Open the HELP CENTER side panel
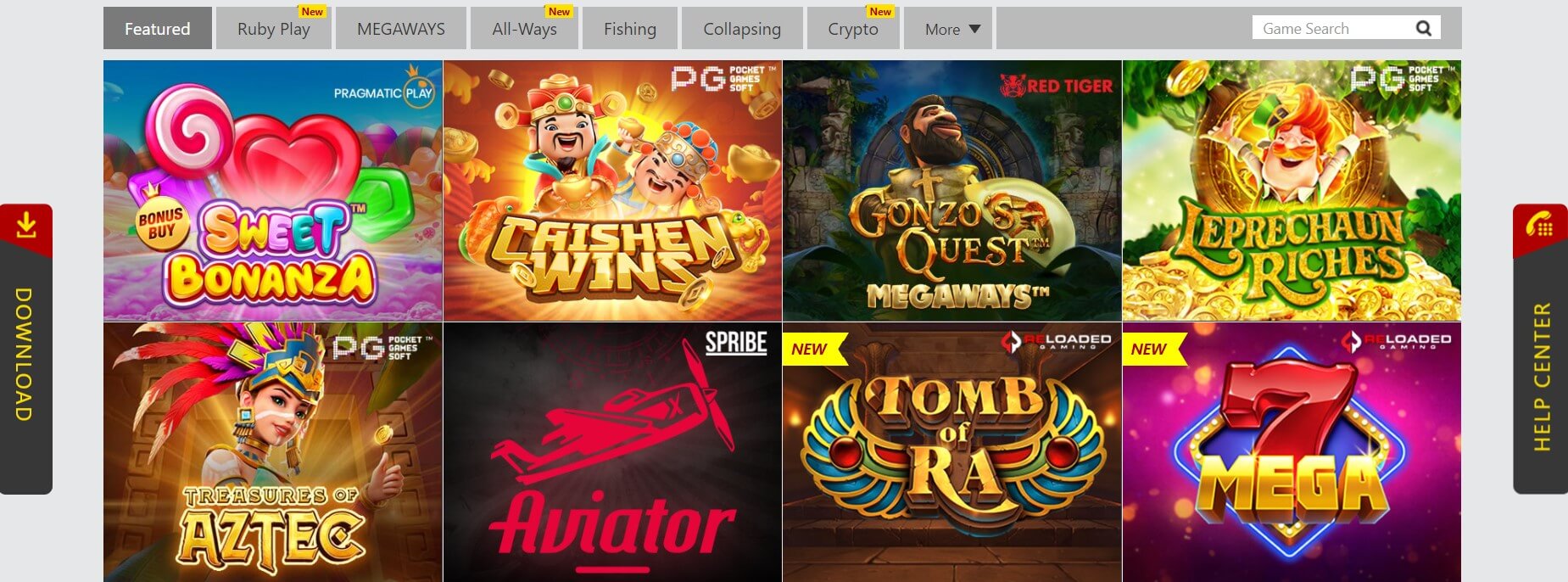The width and height of the screenshot is (1568, 582). pos(1540,349)
